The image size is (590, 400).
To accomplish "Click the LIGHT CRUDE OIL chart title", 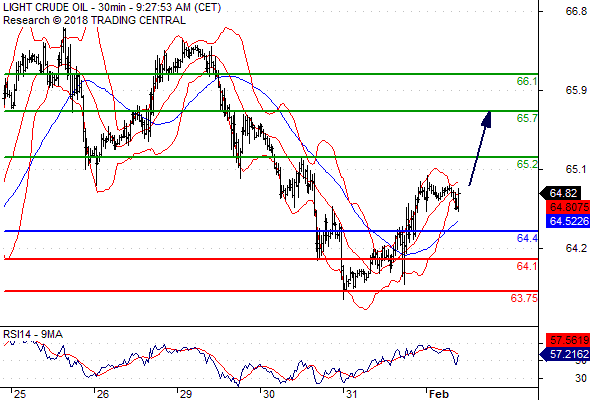I will pyautogui.click(x=112, y=8).
